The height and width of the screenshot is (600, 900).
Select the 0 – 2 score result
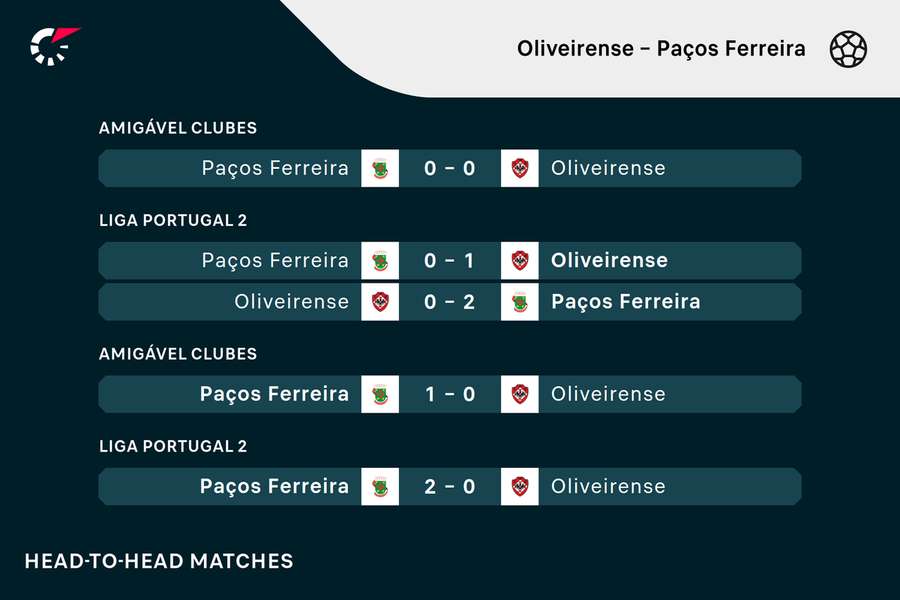(450, 301)
